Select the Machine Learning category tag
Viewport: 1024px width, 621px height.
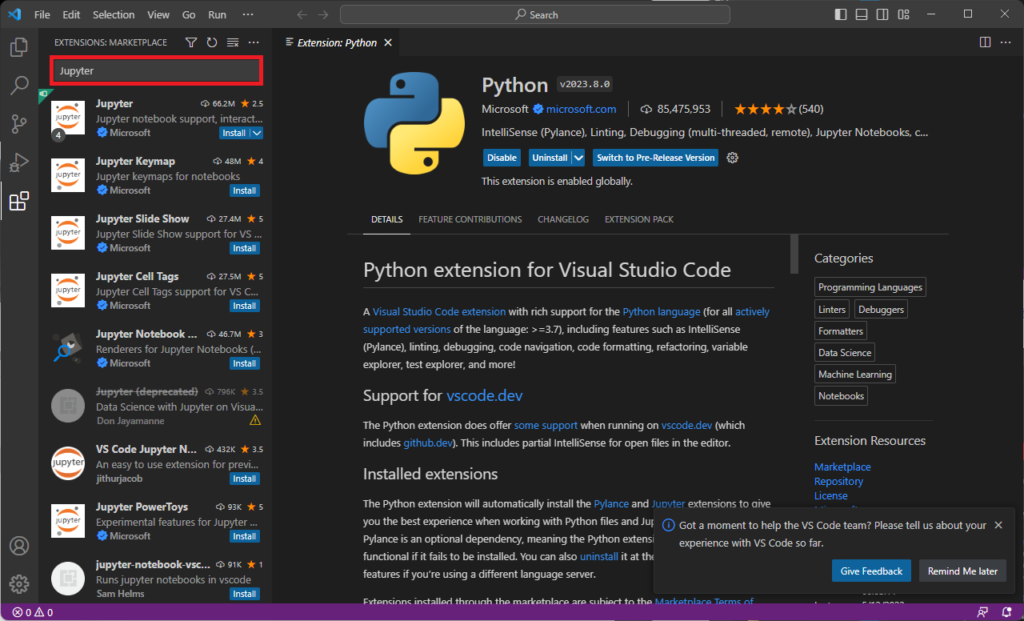pos(854,374)
